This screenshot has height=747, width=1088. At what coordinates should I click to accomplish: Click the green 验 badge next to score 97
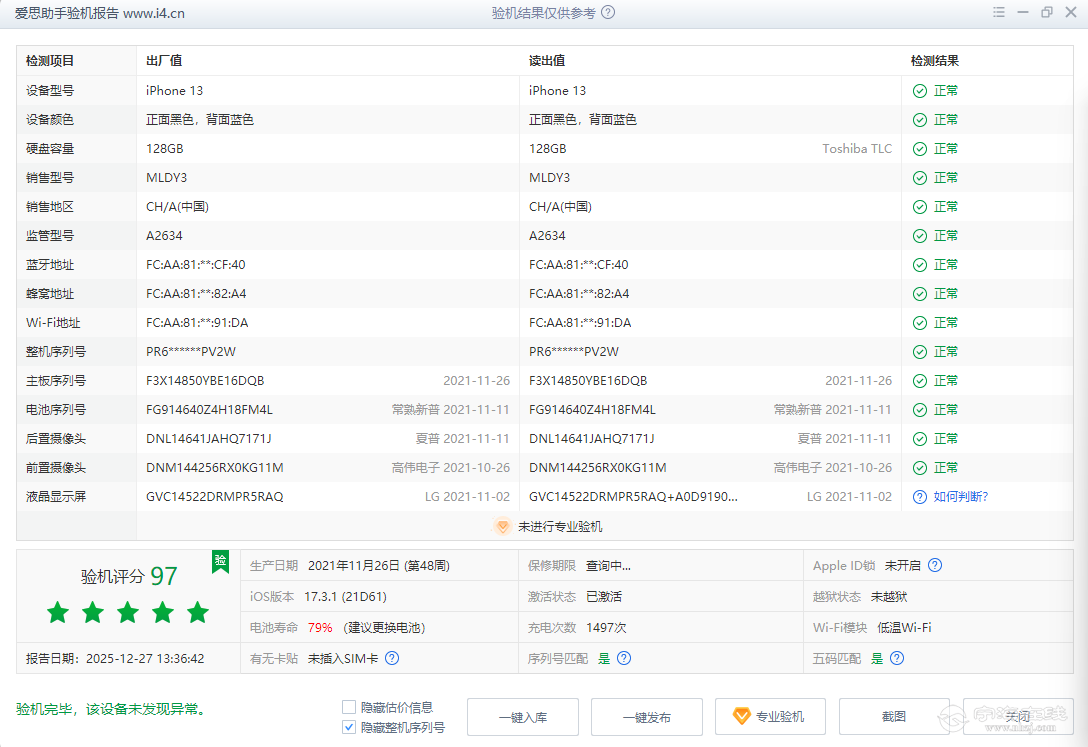pos(219,562)
